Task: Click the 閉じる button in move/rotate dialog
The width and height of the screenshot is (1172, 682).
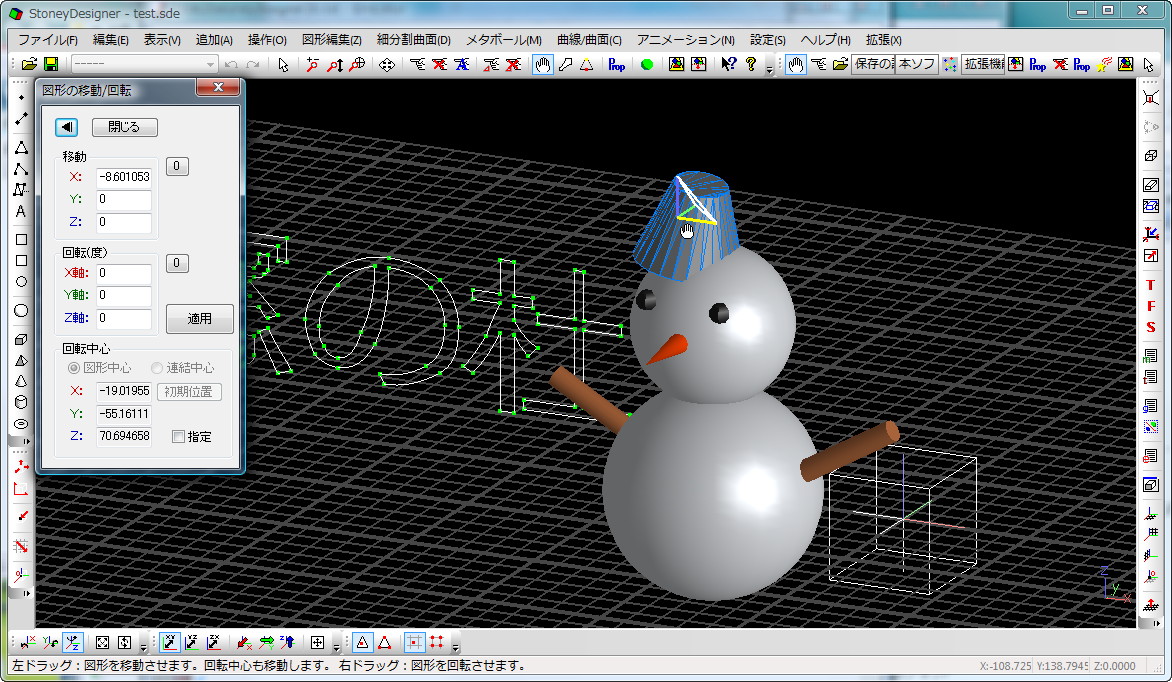Action: [124, 127]
